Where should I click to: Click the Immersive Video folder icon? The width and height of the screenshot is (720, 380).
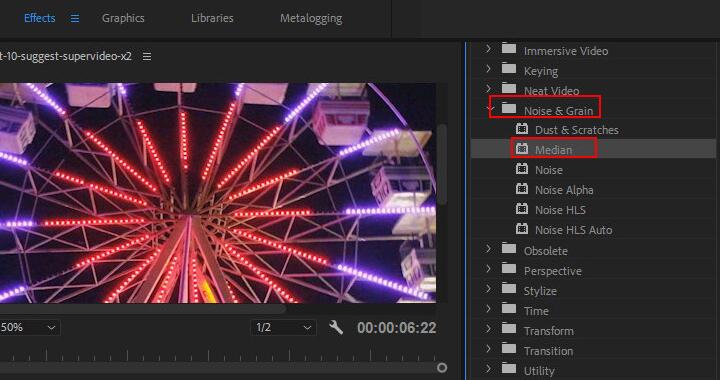point(509,49)
